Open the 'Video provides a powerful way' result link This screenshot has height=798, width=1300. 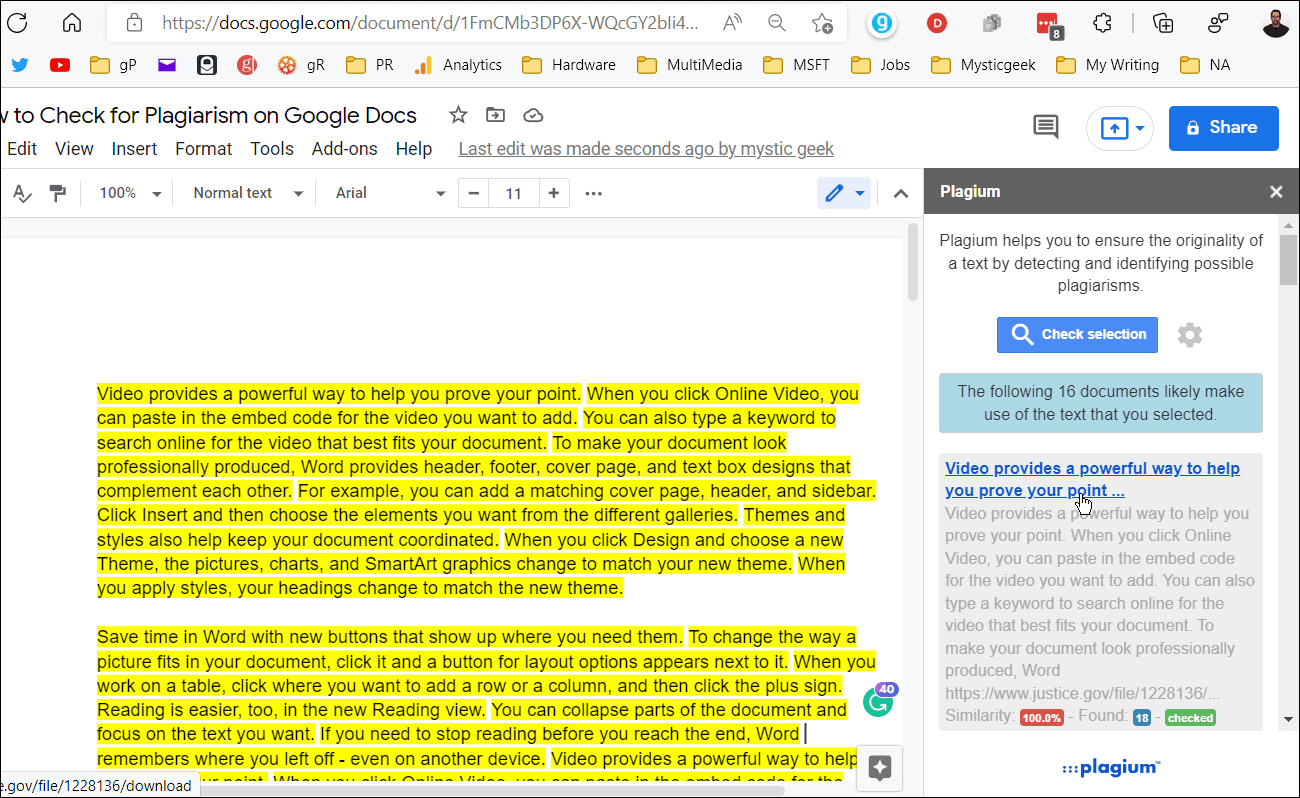[1092, 479]
